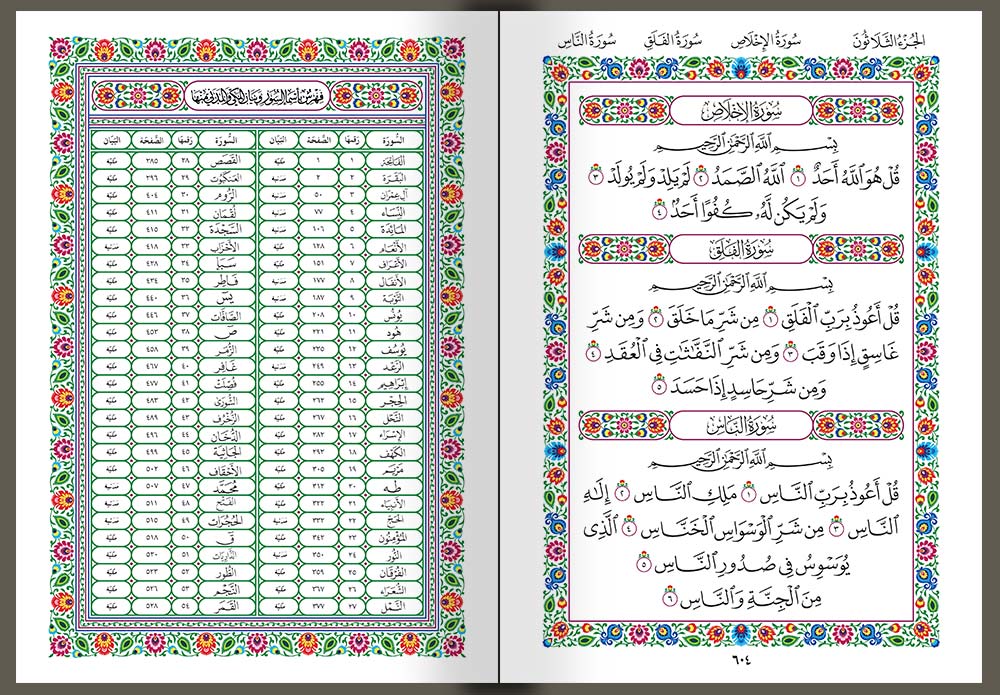1000x695 pixels.
Task: Click index entry القصص
Action: coord(226,161)
